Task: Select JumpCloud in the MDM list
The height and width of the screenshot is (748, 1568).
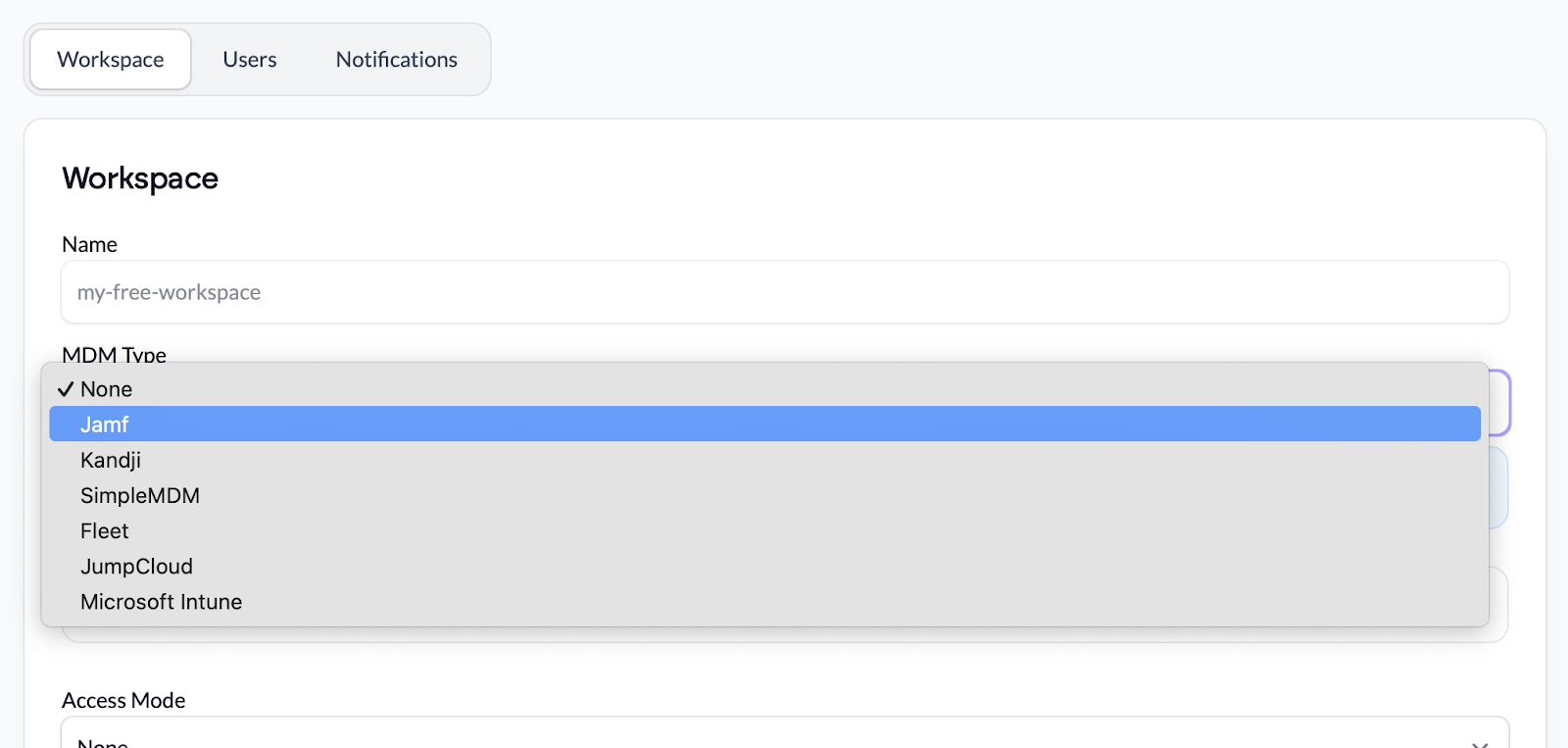Action: point(136,567)
